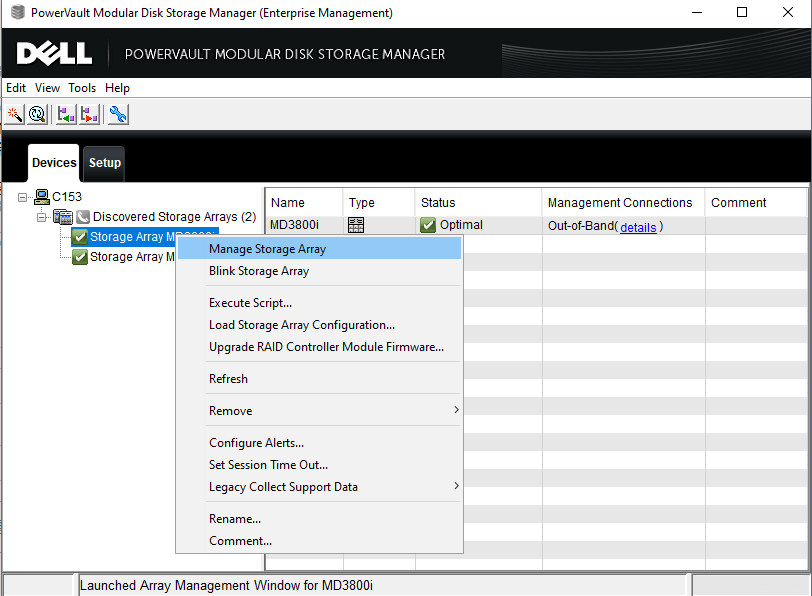Click the rescan magnifier toolbar icon
812x596 pixels.
[x=38, y=114]
